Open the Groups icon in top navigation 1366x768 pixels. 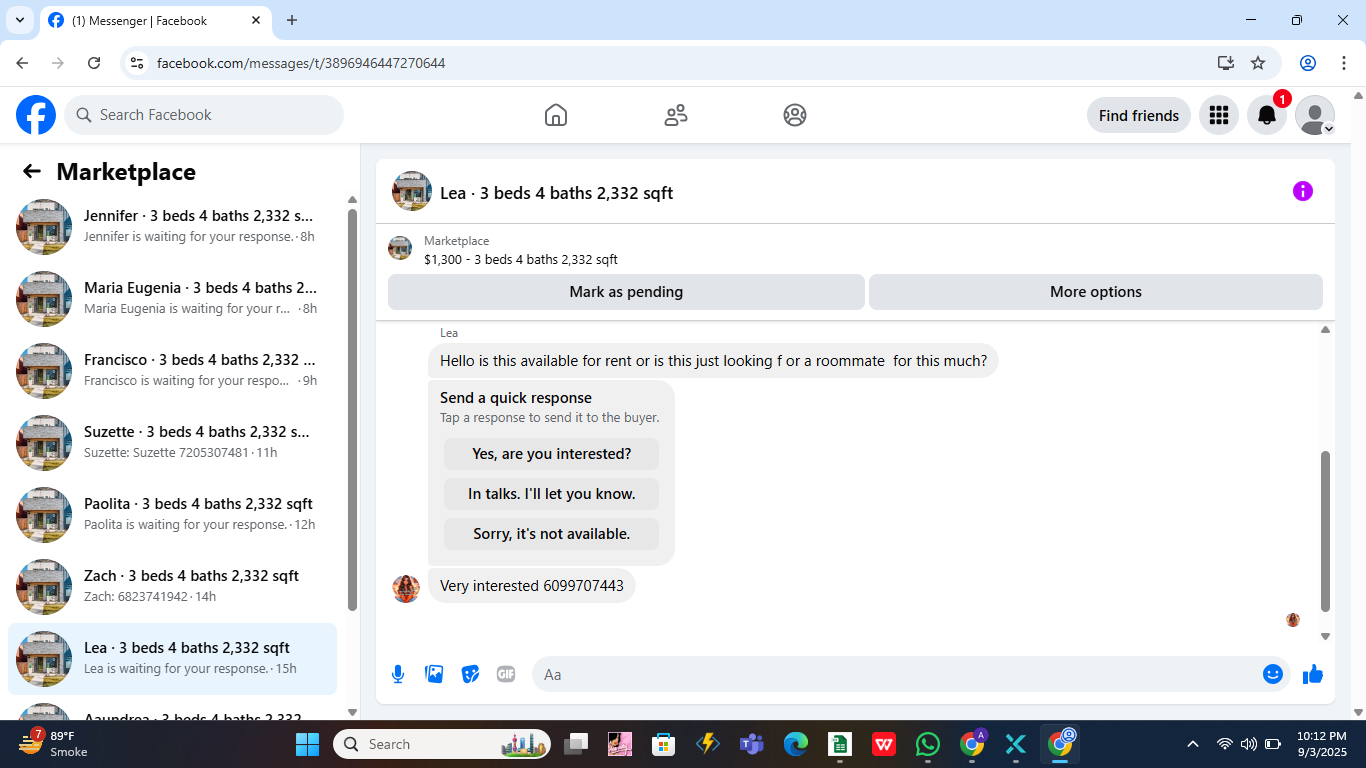tap(795, 115)
